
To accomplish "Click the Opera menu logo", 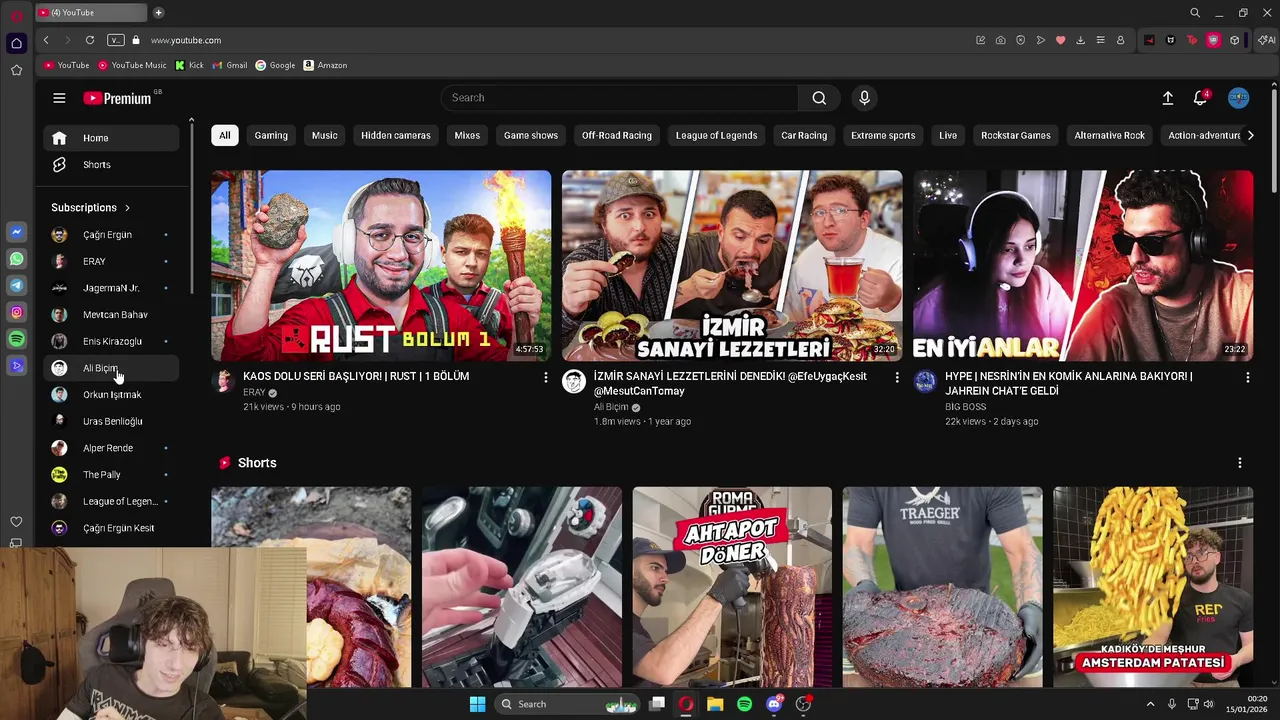I will tap(16, 15).
